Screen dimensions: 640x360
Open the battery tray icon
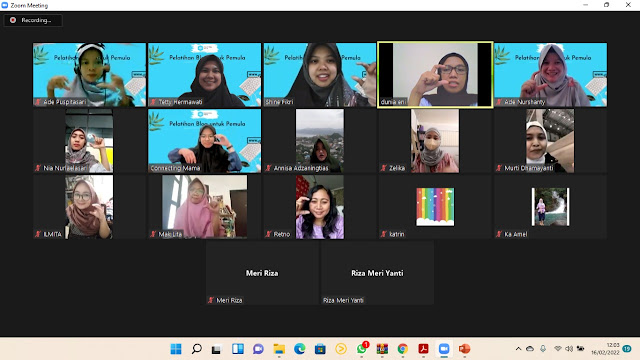click(580, 349)
